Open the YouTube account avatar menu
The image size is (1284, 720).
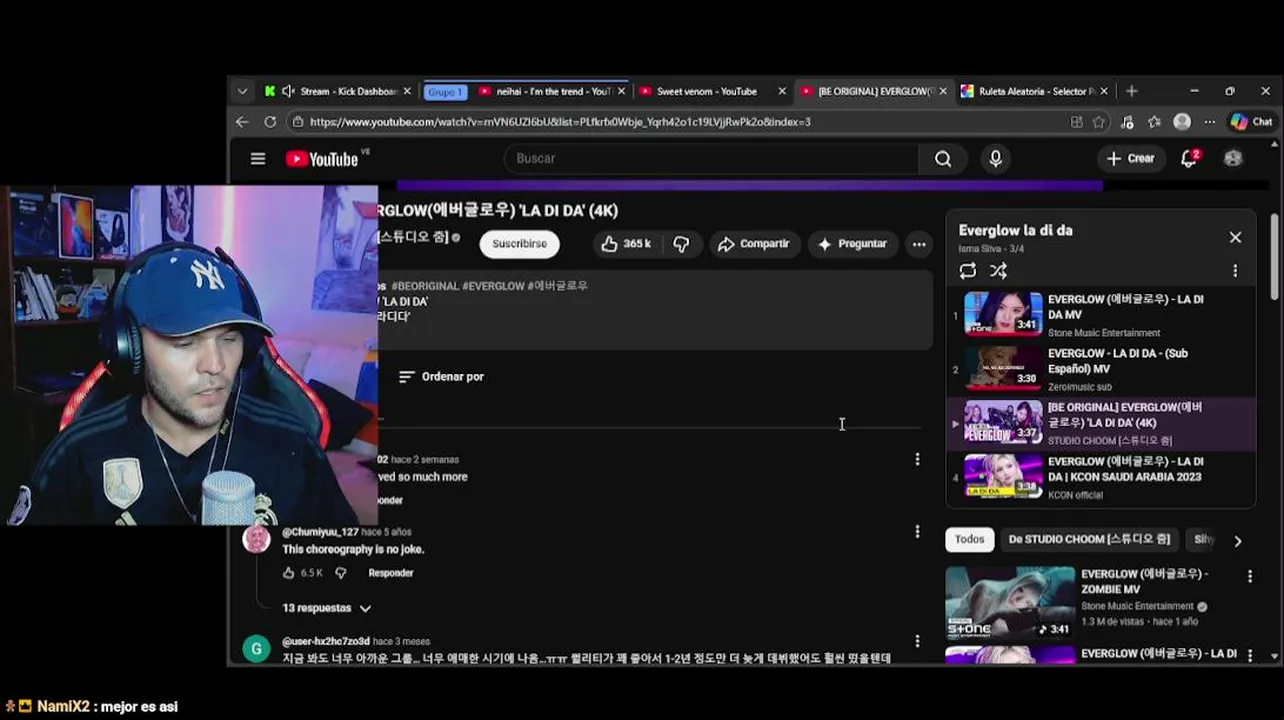pos(1233,158)
